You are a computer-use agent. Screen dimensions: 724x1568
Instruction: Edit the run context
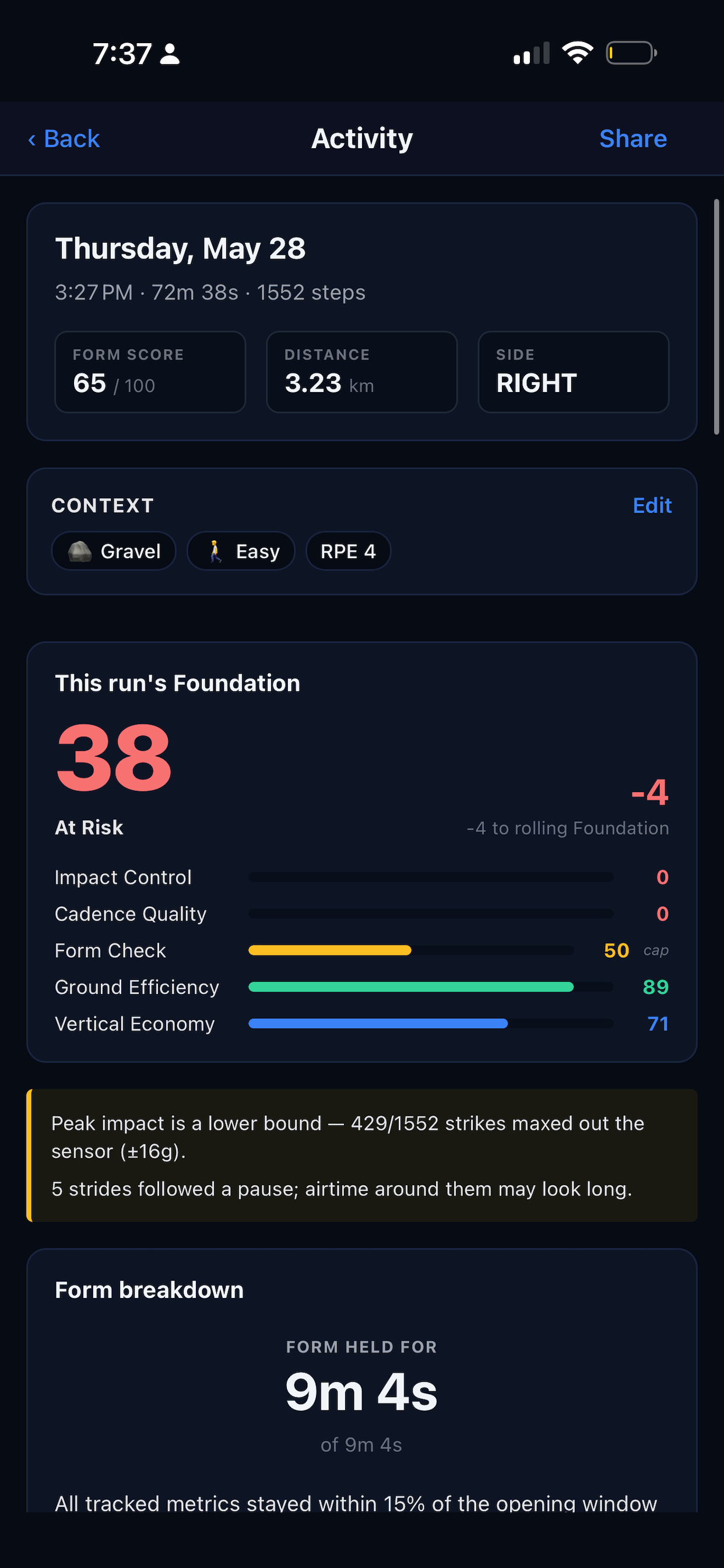pos(652,505)
